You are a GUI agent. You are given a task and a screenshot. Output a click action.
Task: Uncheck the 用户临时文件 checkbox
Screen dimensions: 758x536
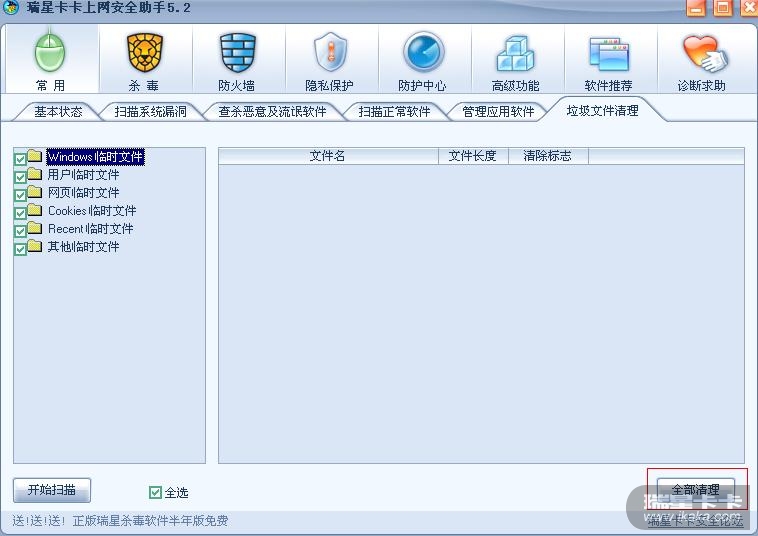(x=20, y=177)
